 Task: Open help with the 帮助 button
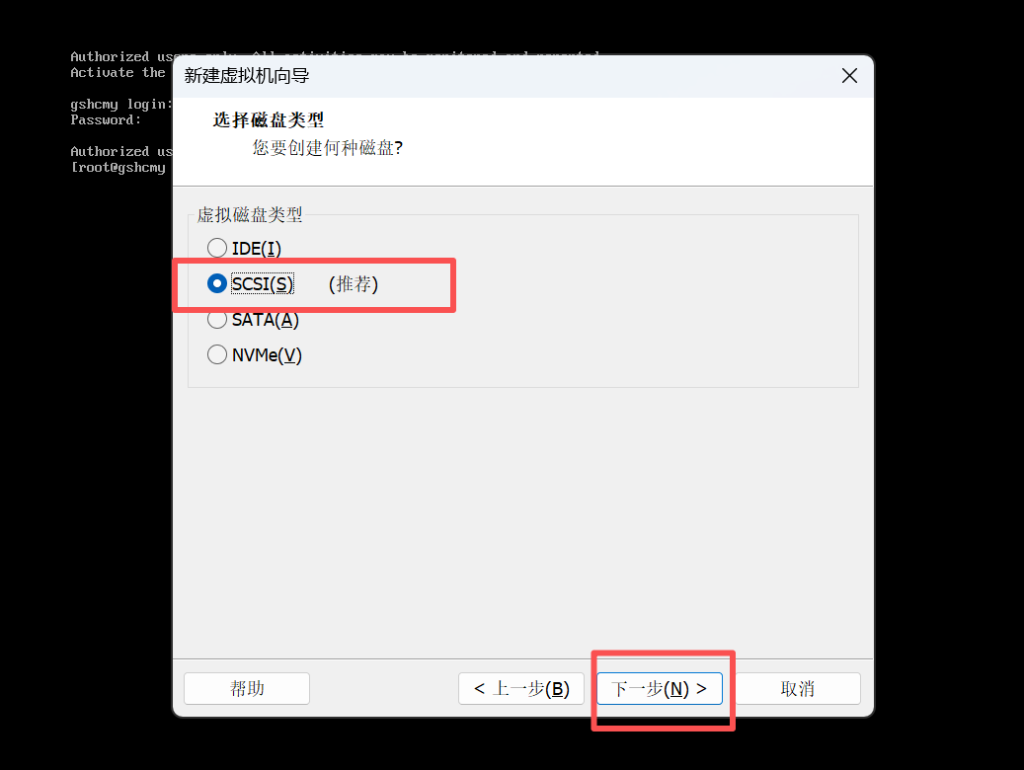tap(247, 688)
